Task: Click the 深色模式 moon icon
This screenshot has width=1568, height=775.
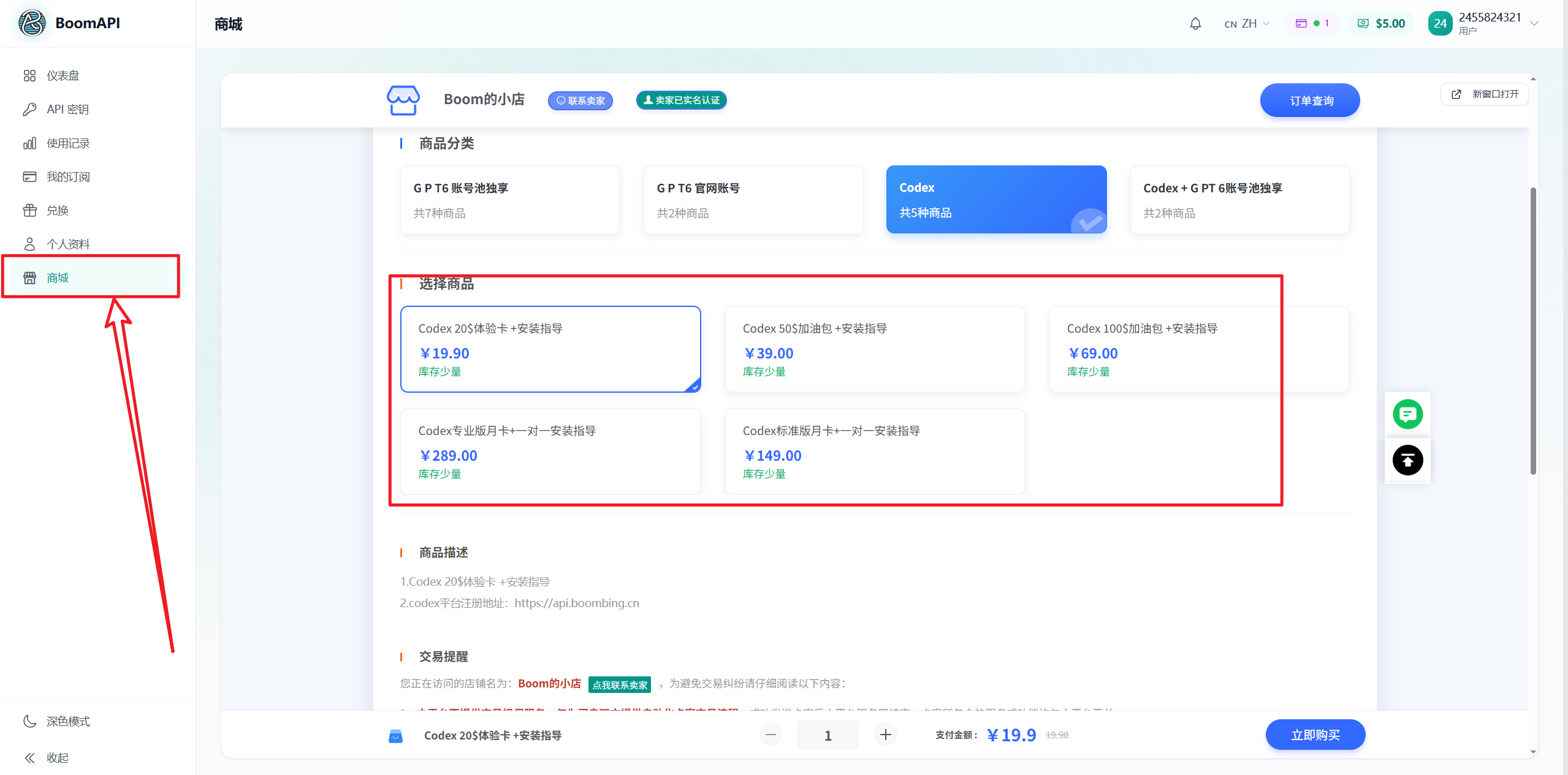Action: click(x=29, y=721)
